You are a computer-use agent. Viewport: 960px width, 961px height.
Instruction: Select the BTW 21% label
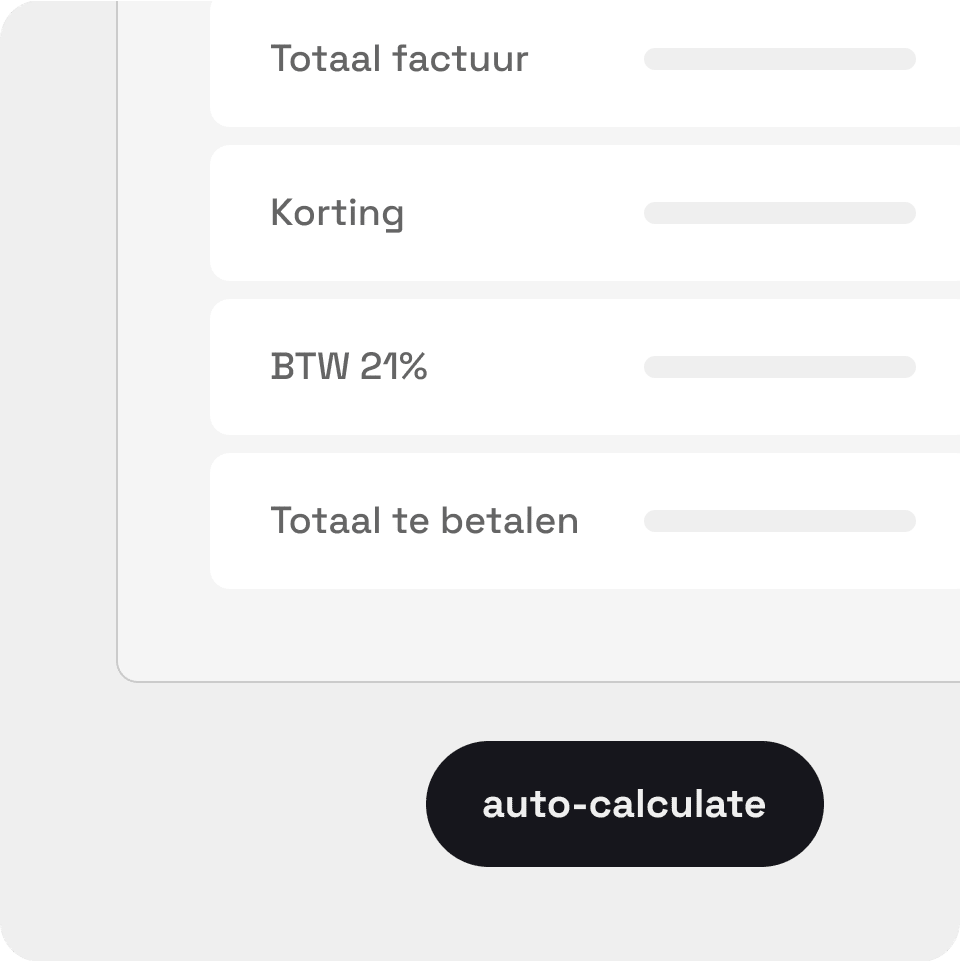click(x=349, y=367)
